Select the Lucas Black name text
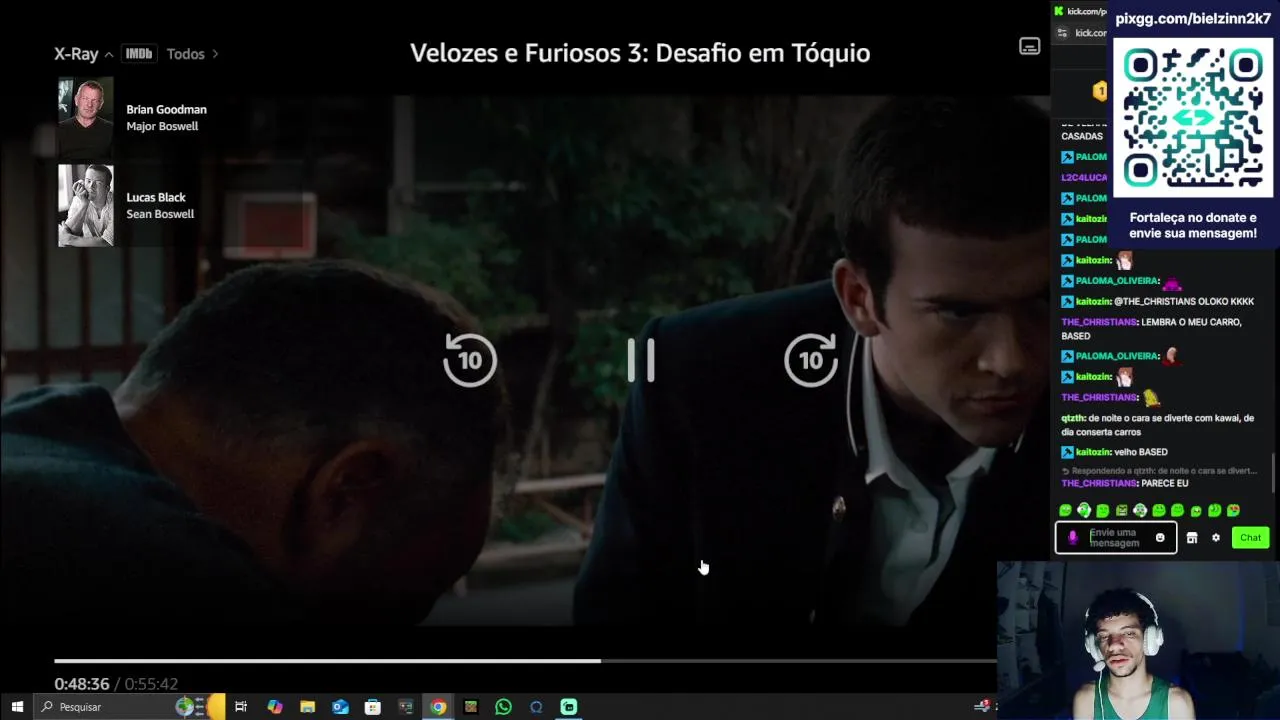 [x=156, y=198]
